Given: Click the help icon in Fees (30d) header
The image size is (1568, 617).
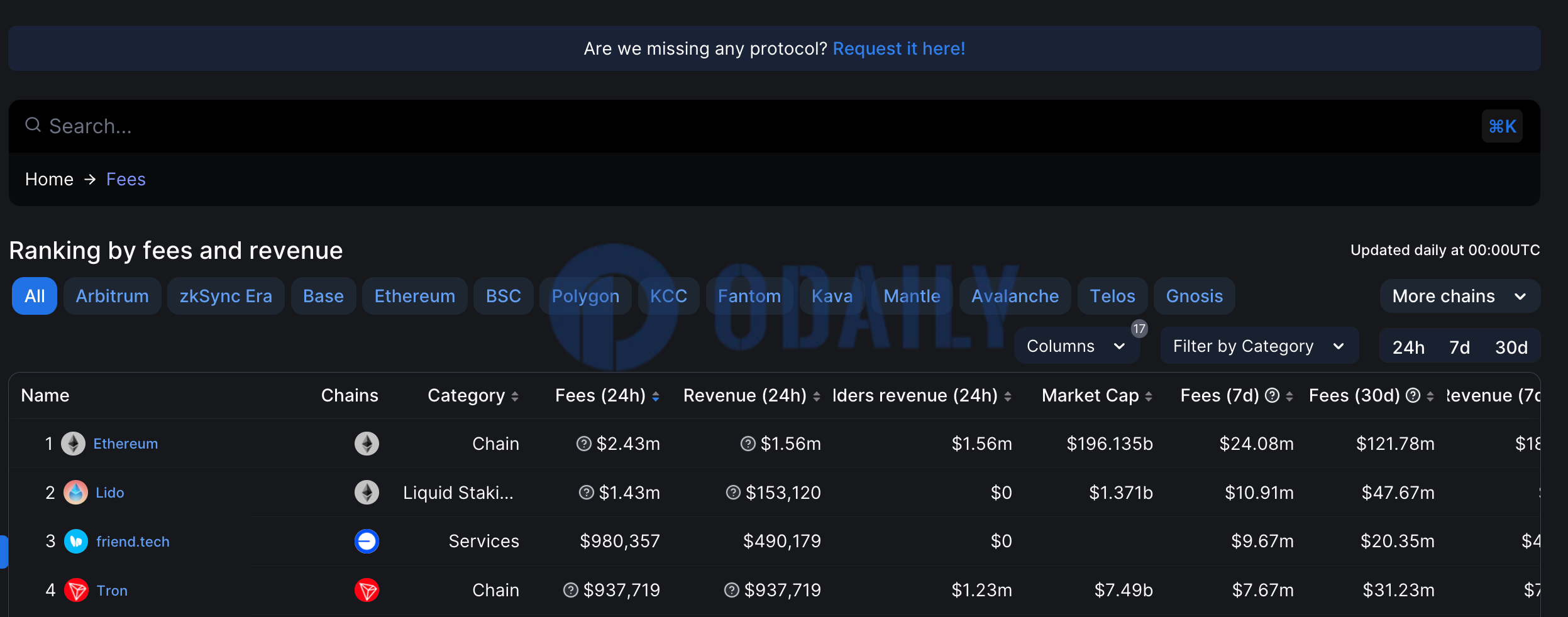Looking at the screenshot, I should point(1413,395).
